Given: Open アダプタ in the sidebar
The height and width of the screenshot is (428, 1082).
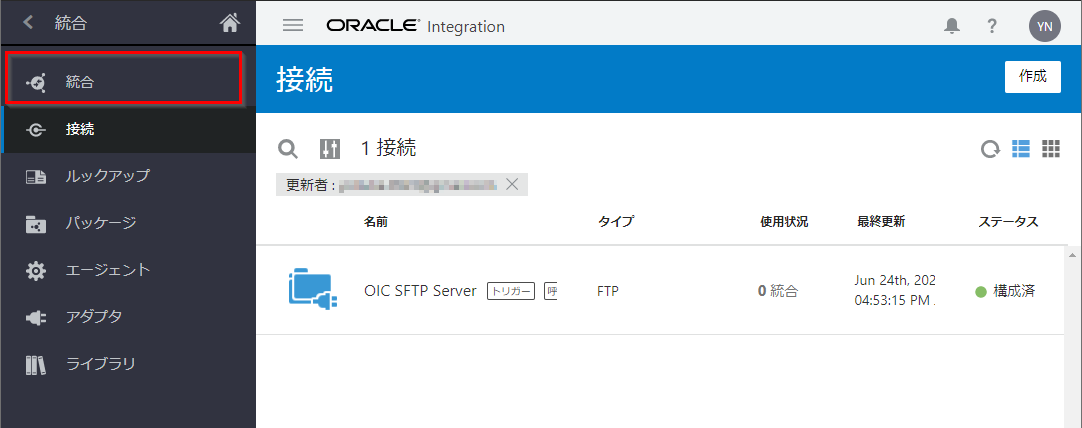Looking at the screenshot, I should (93, 317).
